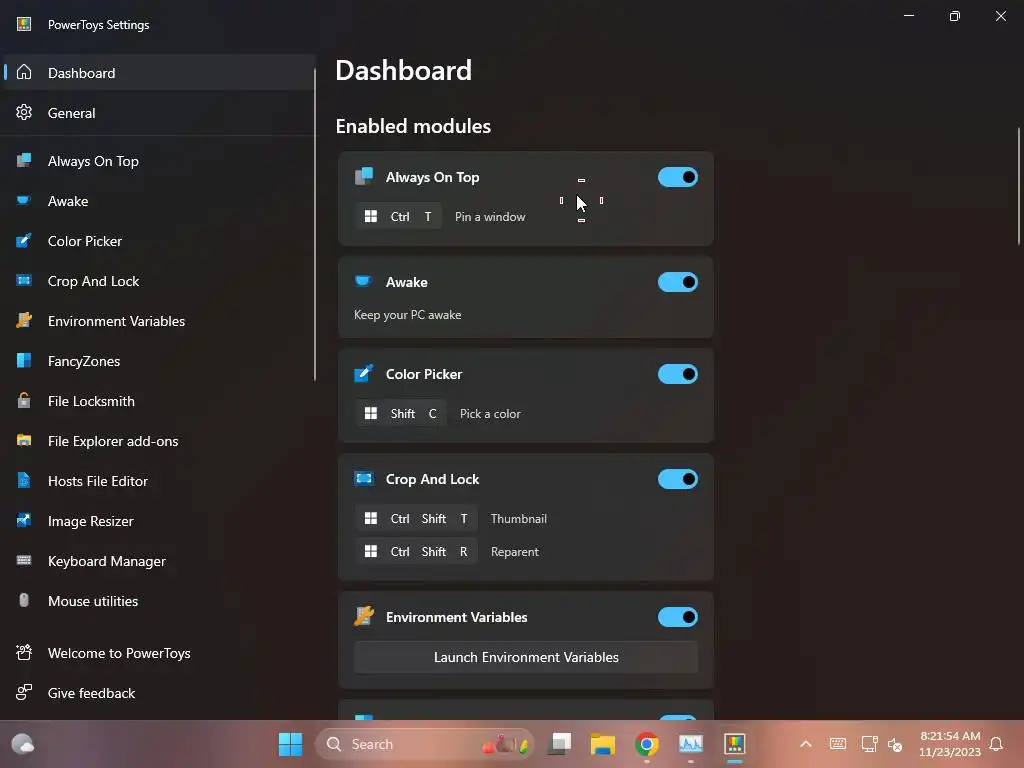The height and width of the screenshot is (768, 1024).
Task: Click the Awake card icon in dashboard
Action: click(364, 281)
